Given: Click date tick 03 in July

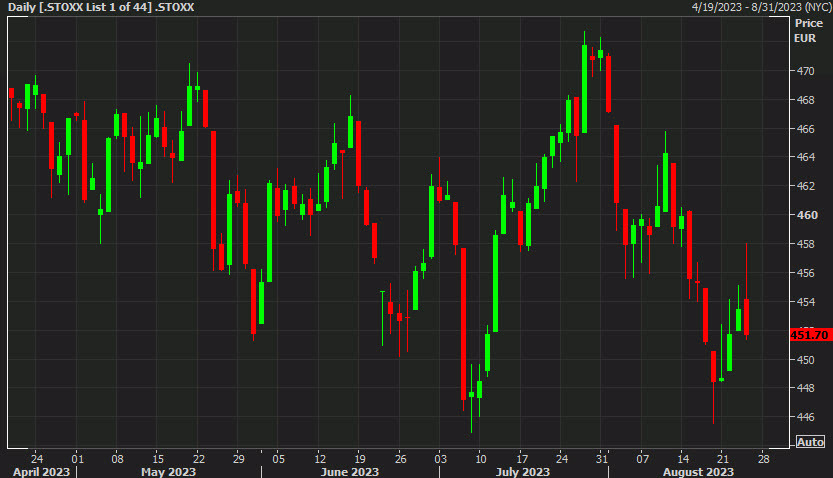Looking at the screenshot, I should (x=440, y=459).
